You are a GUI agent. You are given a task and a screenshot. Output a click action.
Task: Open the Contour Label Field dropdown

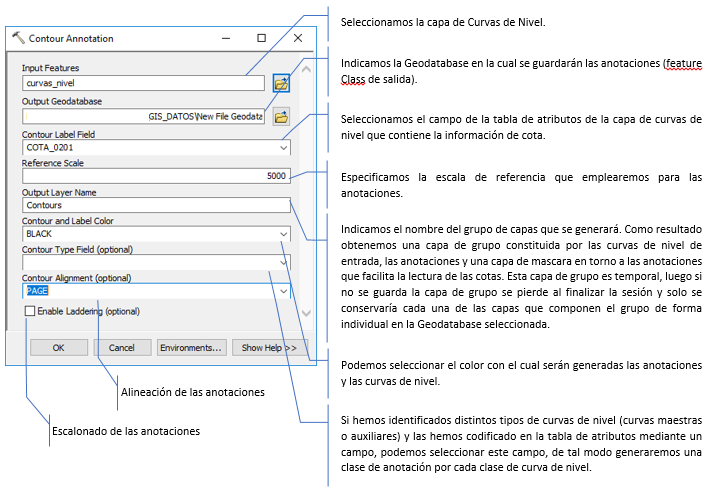point(285,147)
